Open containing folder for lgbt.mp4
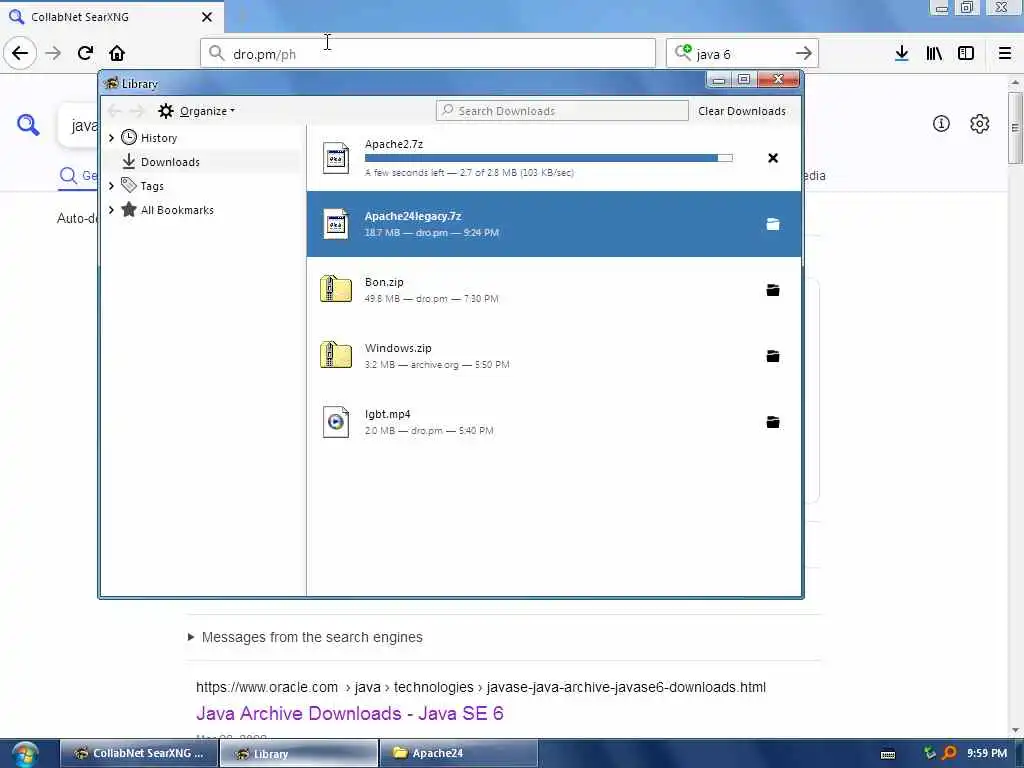This screenshot has height=768, width=1024. pos(773,422)
